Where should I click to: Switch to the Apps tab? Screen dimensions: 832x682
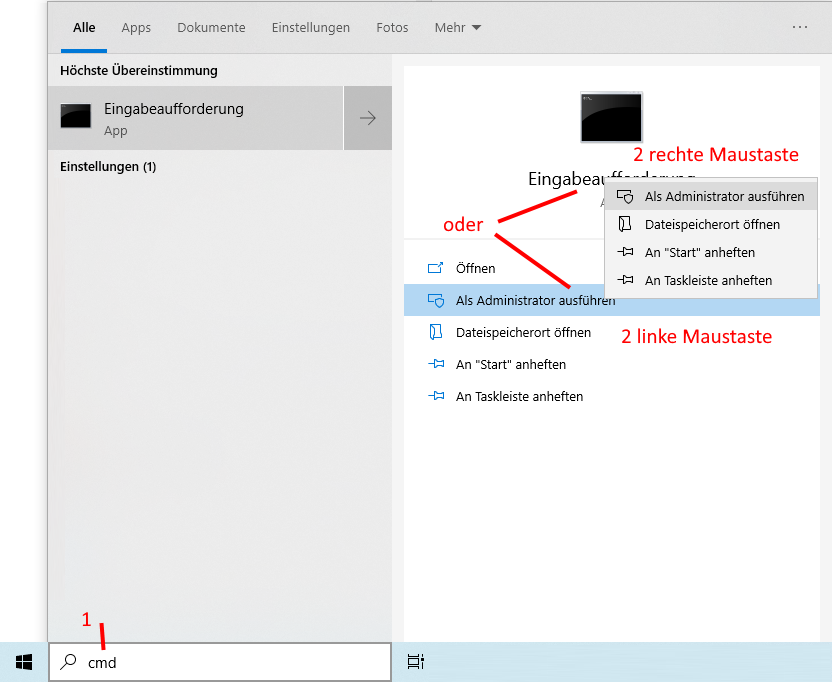point(136,28)
